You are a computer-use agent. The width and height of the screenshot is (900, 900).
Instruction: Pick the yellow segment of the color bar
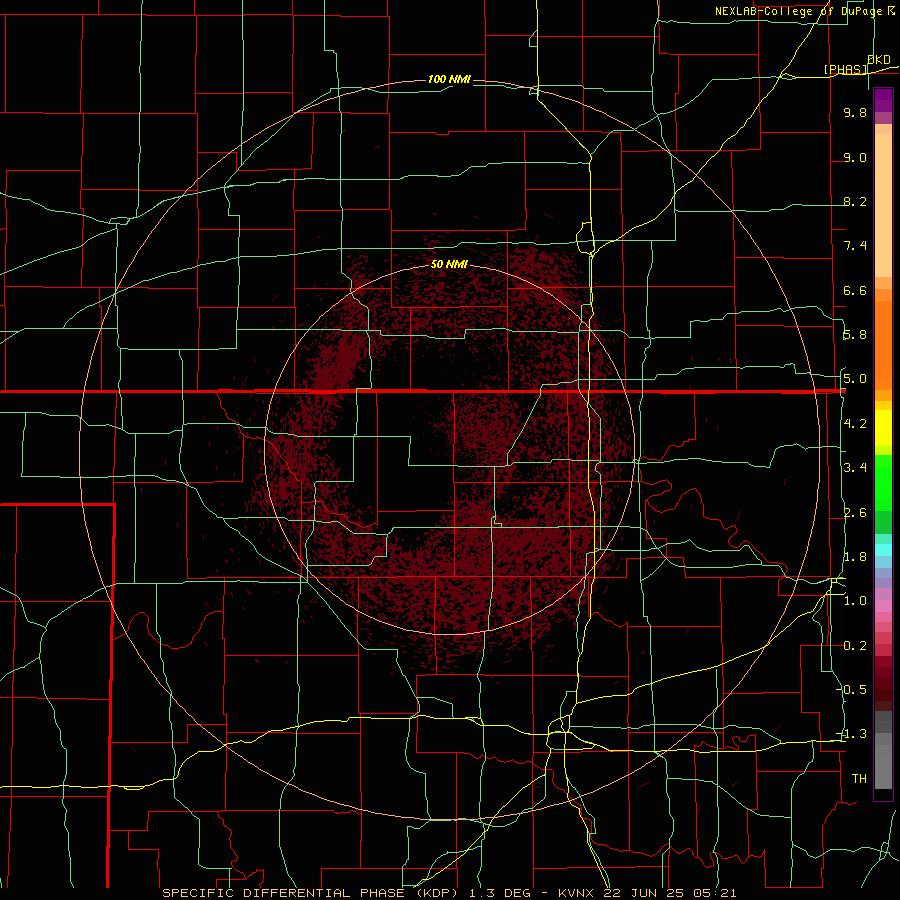click(x=883, y=428)
